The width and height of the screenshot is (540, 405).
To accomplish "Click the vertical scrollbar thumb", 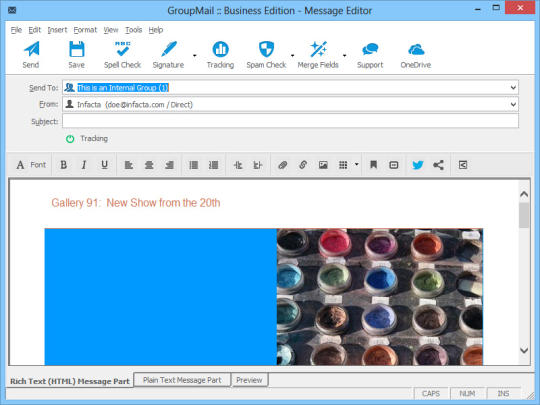I will [524, 215].
